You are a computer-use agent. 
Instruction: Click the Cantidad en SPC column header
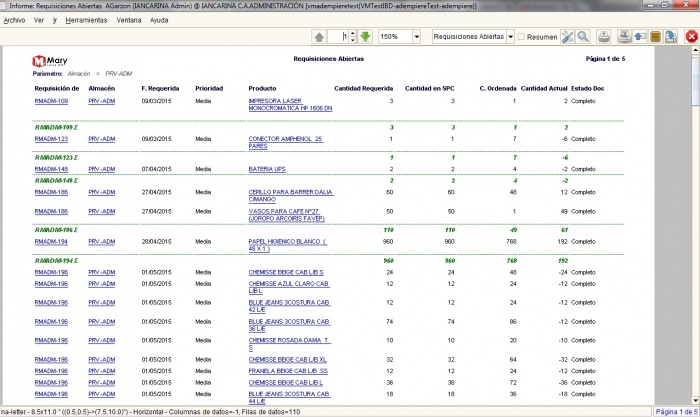429,88
